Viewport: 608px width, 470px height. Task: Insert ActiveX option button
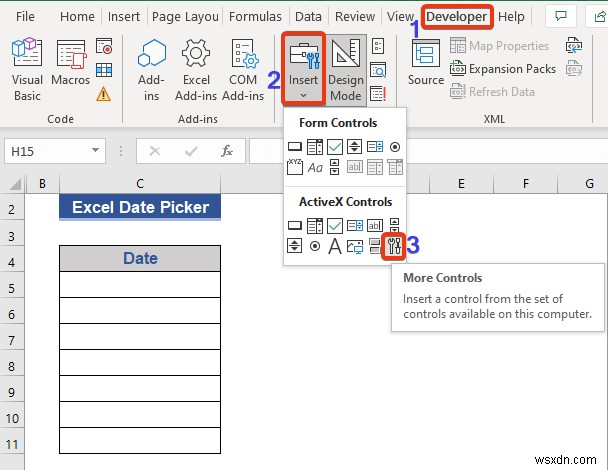pos(315,246)
